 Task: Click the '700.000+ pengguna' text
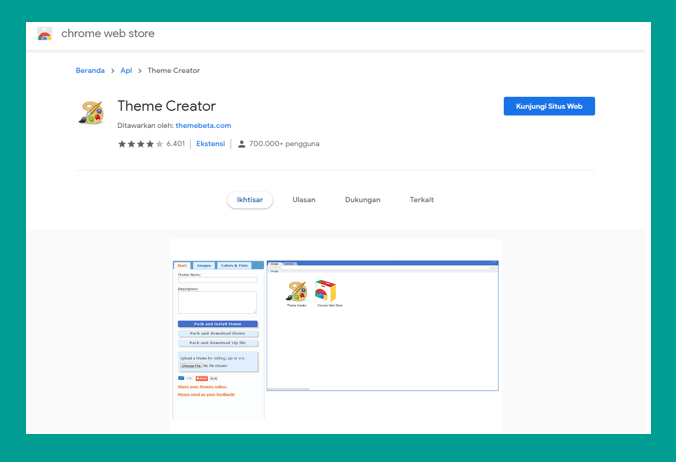[284, 144]
